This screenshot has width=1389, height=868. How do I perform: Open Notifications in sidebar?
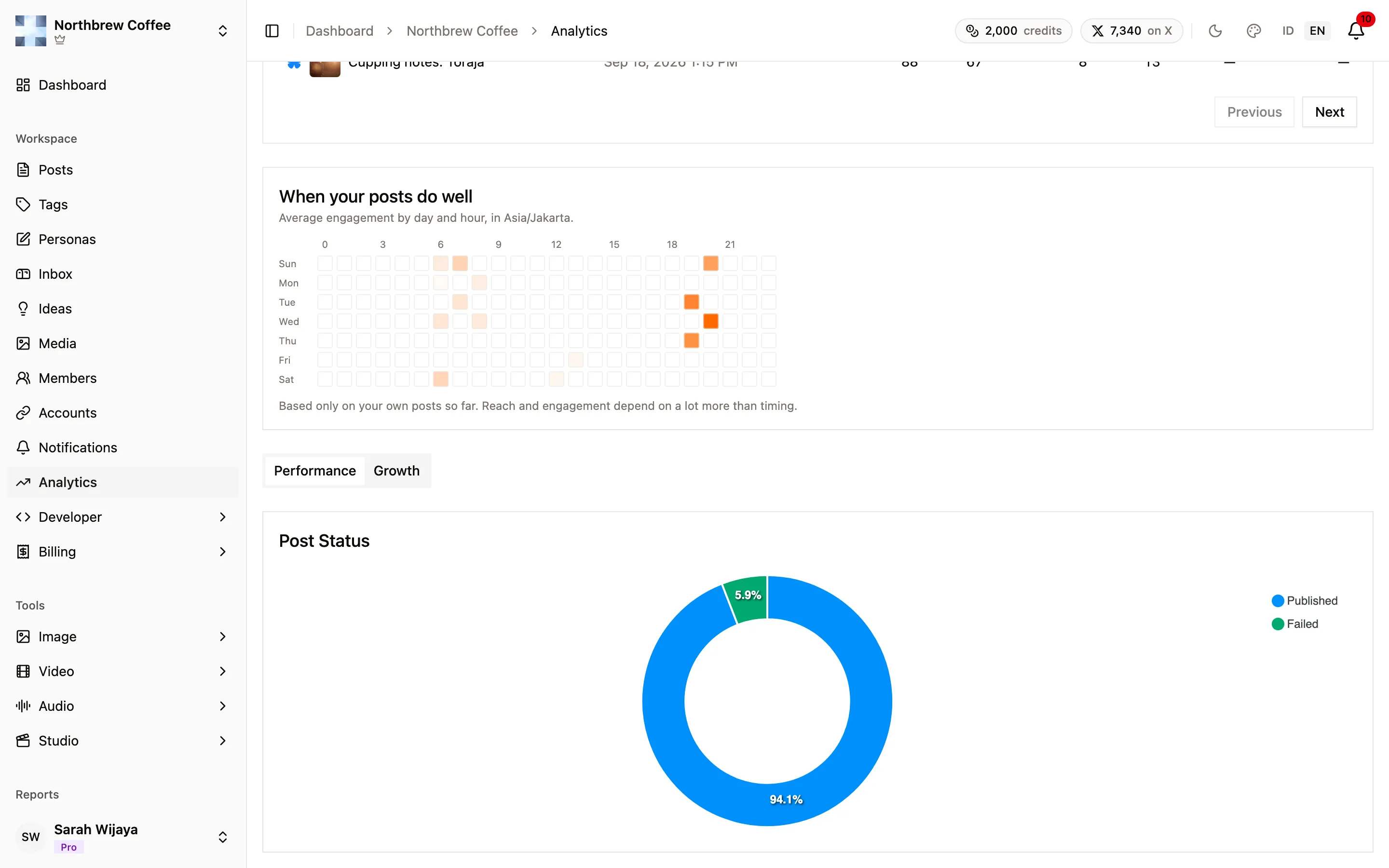pyautogui.click(x=123, y=448)
